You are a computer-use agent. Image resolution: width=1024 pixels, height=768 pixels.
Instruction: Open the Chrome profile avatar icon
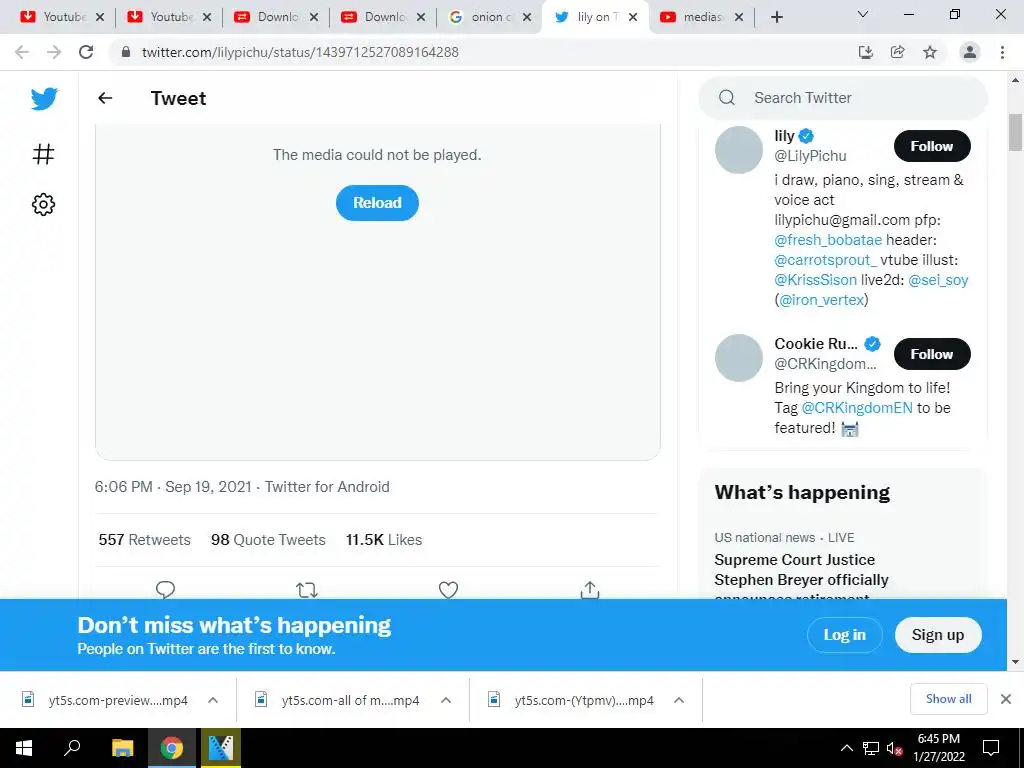[x=970, y=52]
